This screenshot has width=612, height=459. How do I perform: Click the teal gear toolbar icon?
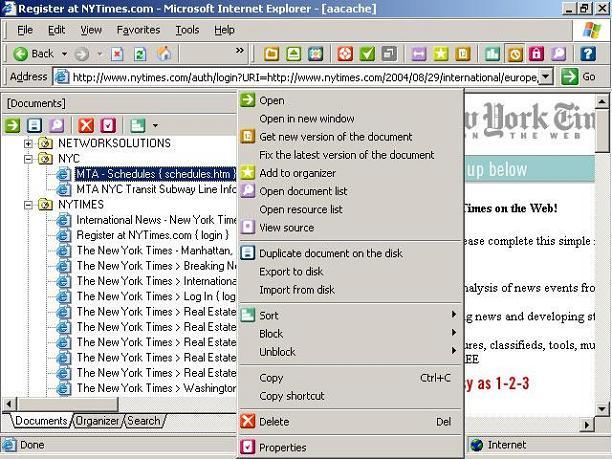[x=315, y=54]
